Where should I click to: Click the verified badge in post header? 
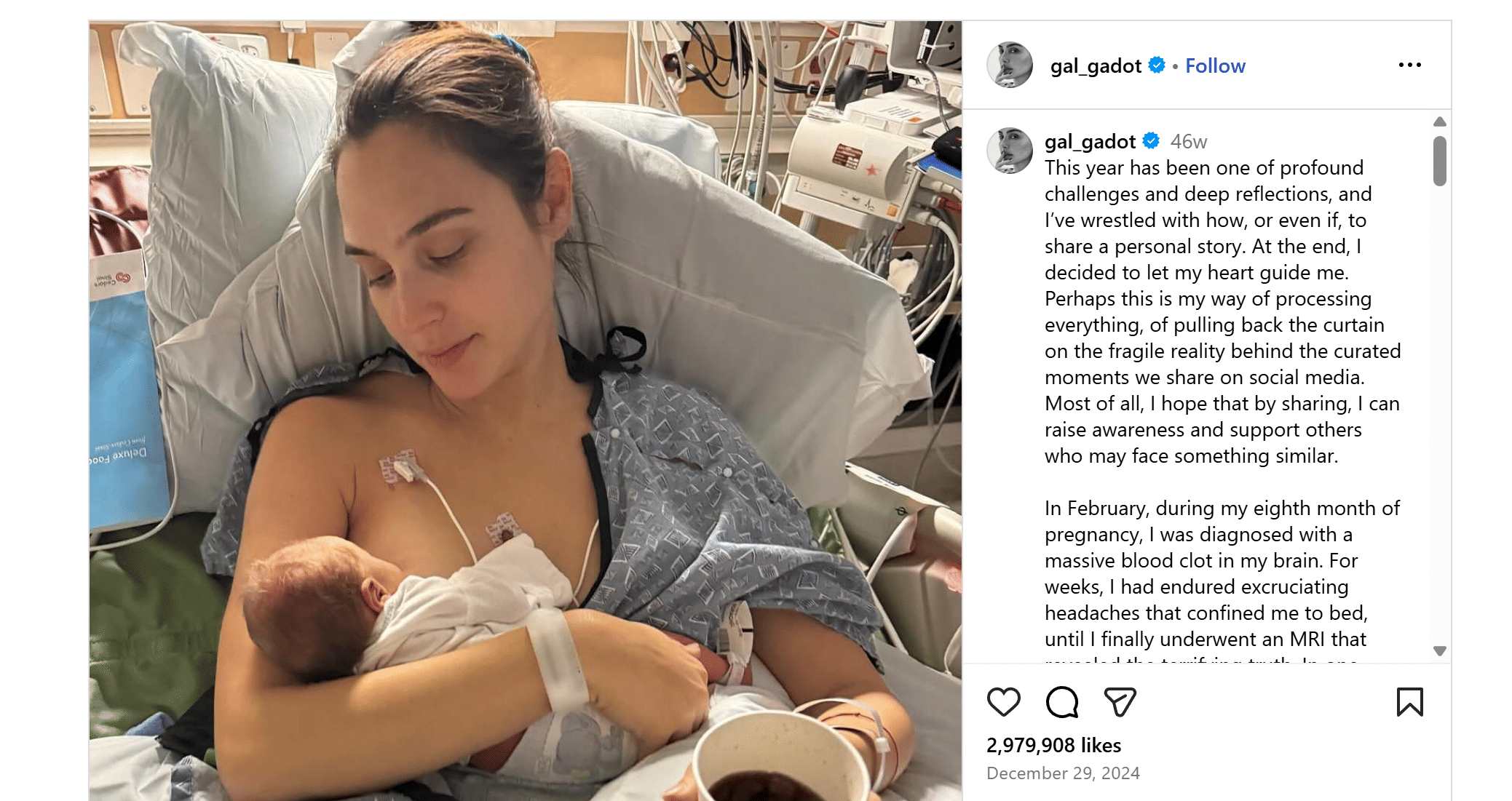(1157, 65)
